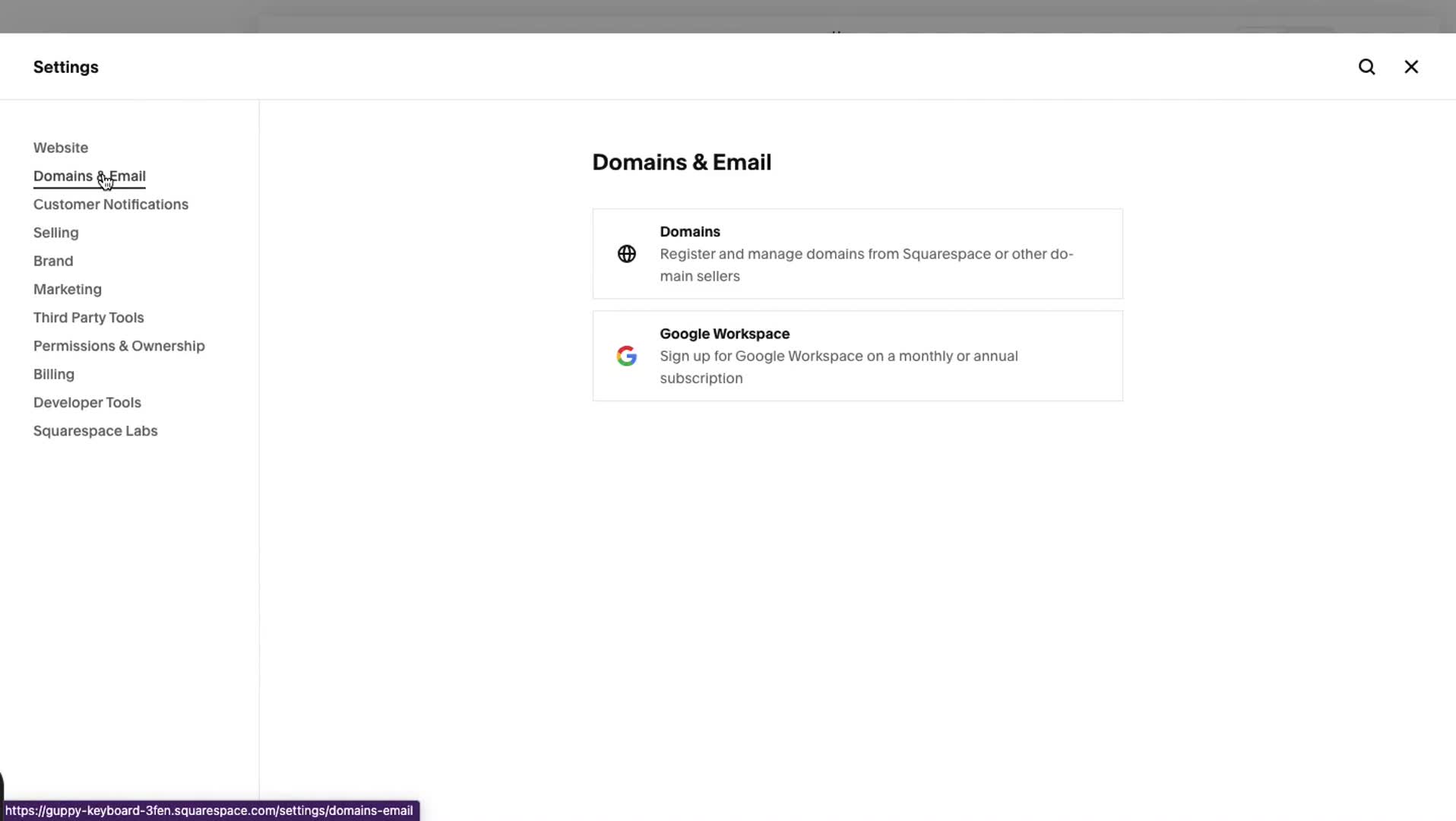This screenshot has width=1456, height=821.
Task: Close the Settings panel with X
Action: coord(1411,67)
